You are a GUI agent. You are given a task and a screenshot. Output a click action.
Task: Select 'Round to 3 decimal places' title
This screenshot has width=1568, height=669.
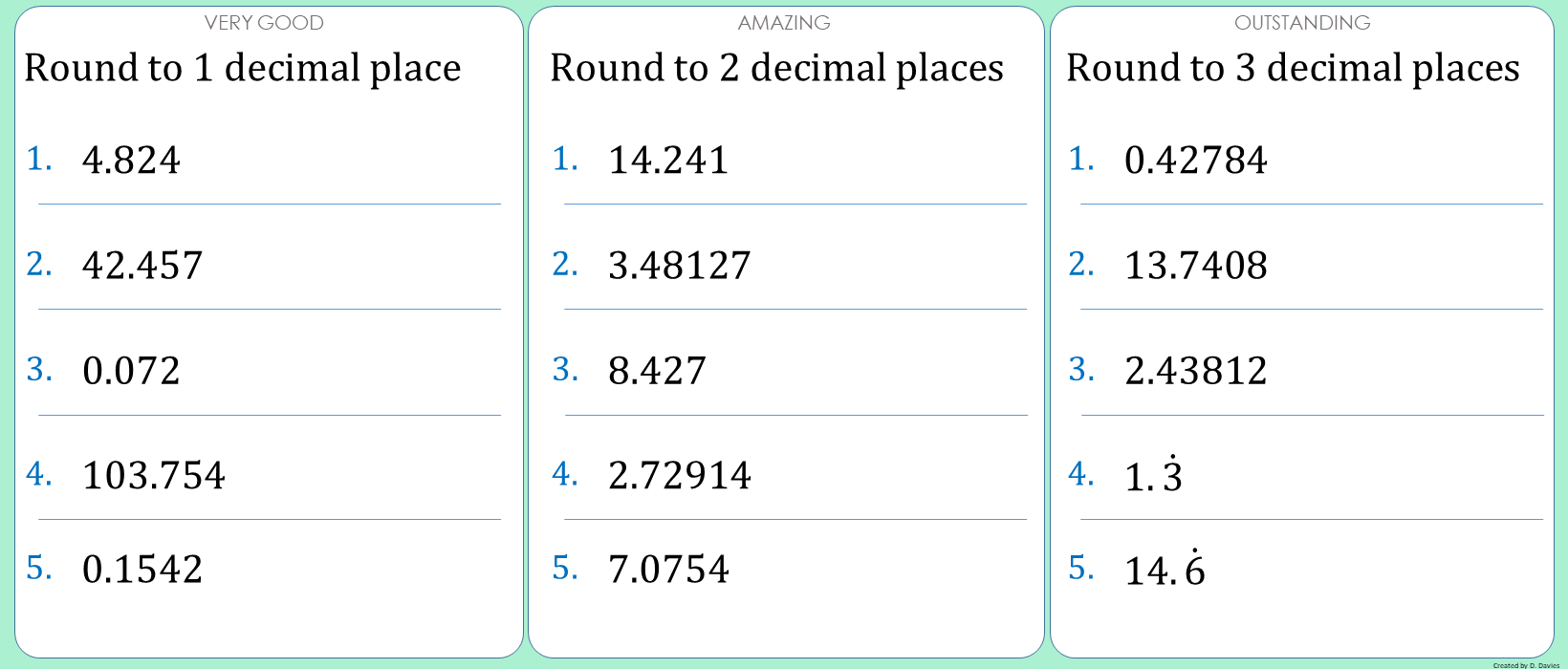click(1293, 68)
